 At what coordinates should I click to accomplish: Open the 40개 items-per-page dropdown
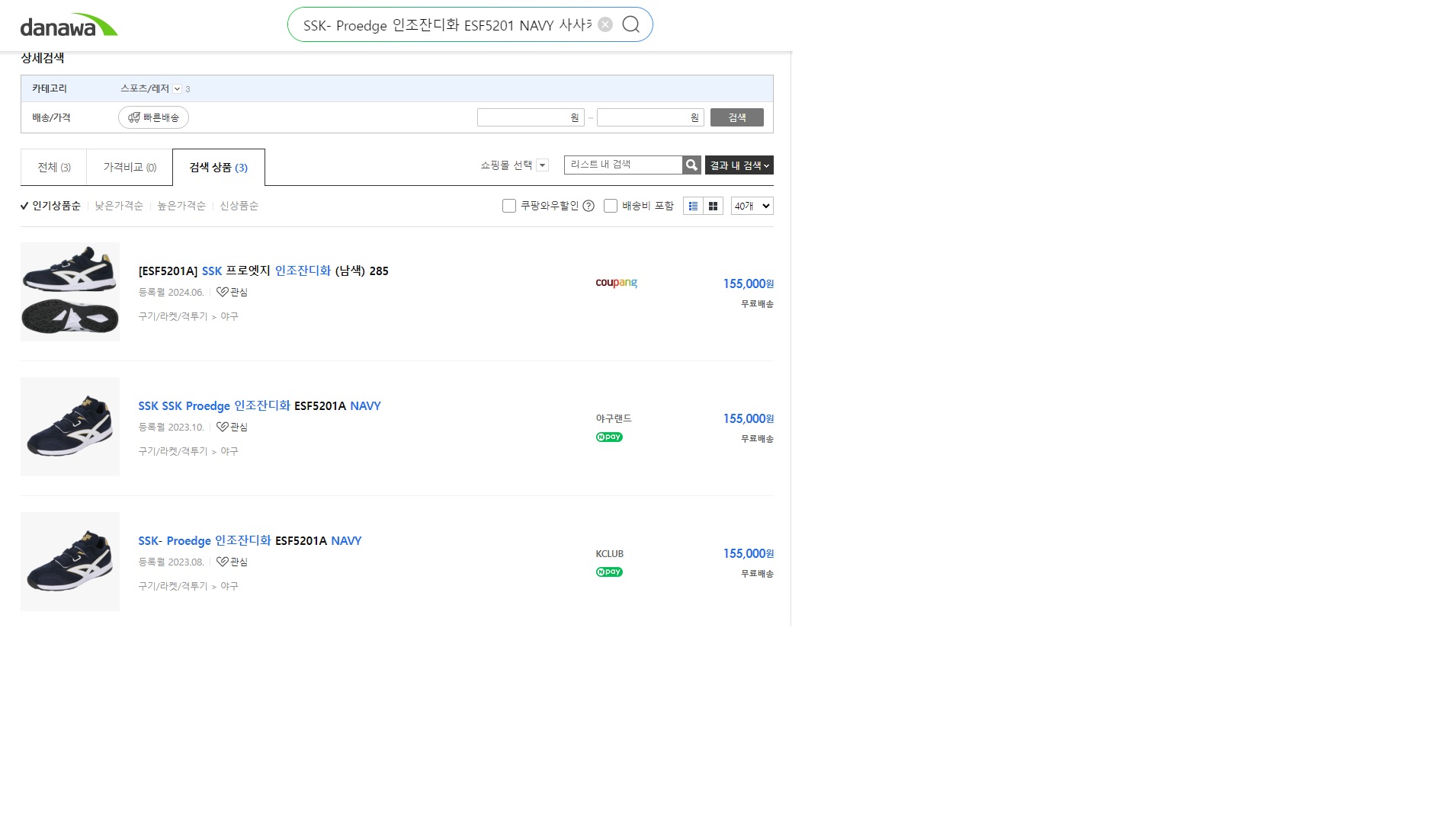pos(752,206)
